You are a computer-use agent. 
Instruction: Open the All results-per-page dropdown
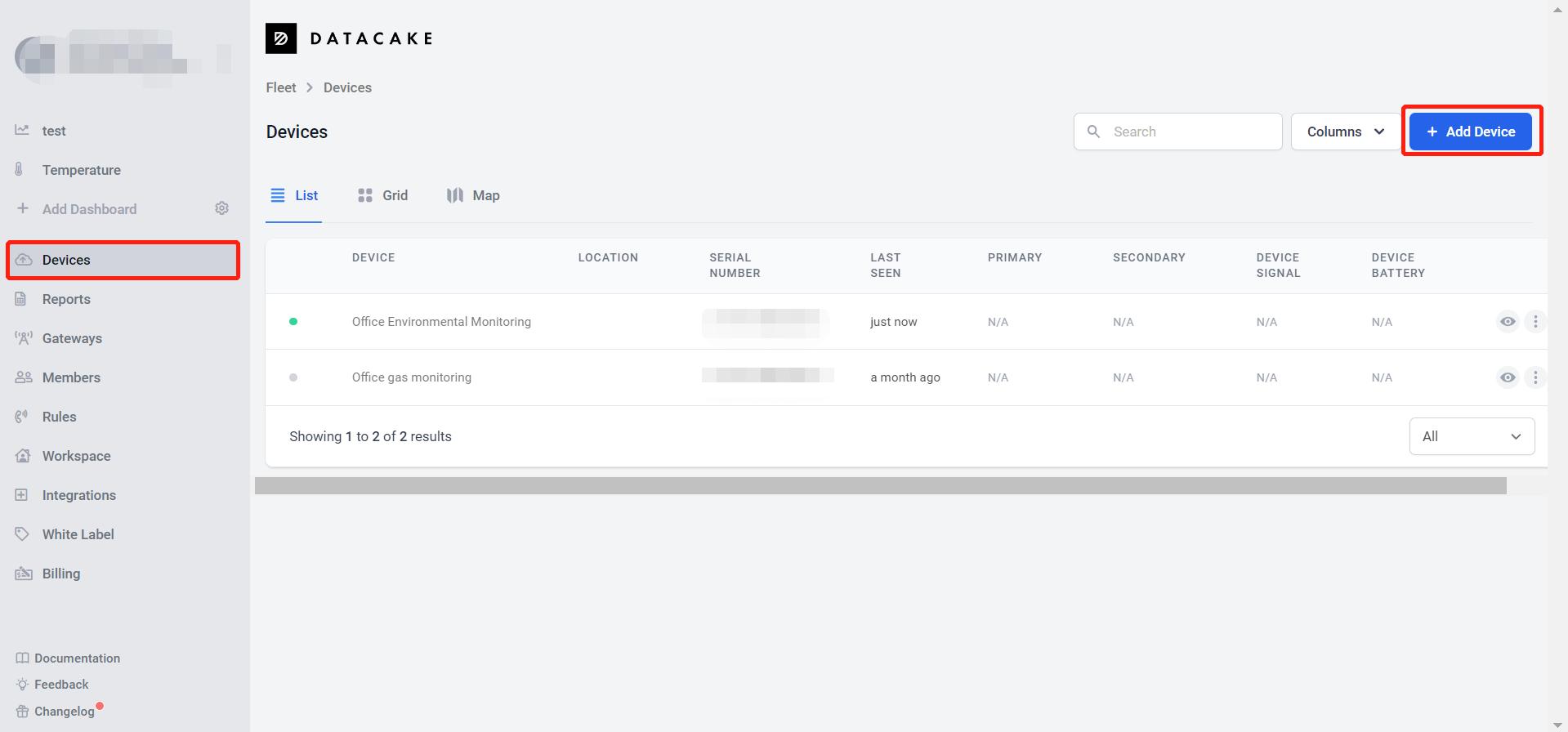pyautogui.click(x=1472, y=436)
